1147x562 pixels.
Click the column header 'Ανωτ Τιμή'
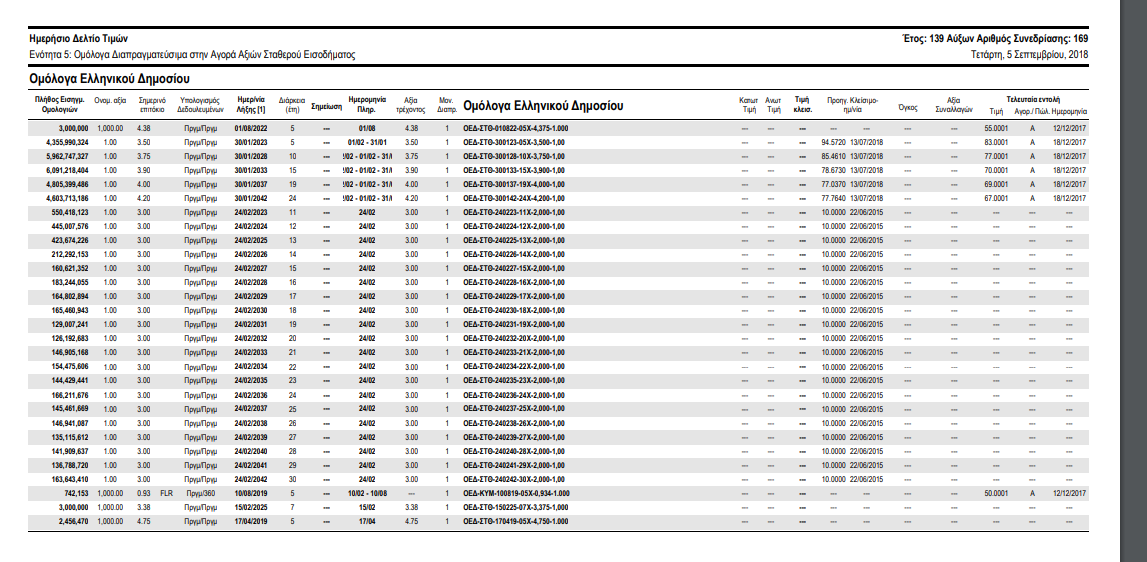(x=773, y=105)
